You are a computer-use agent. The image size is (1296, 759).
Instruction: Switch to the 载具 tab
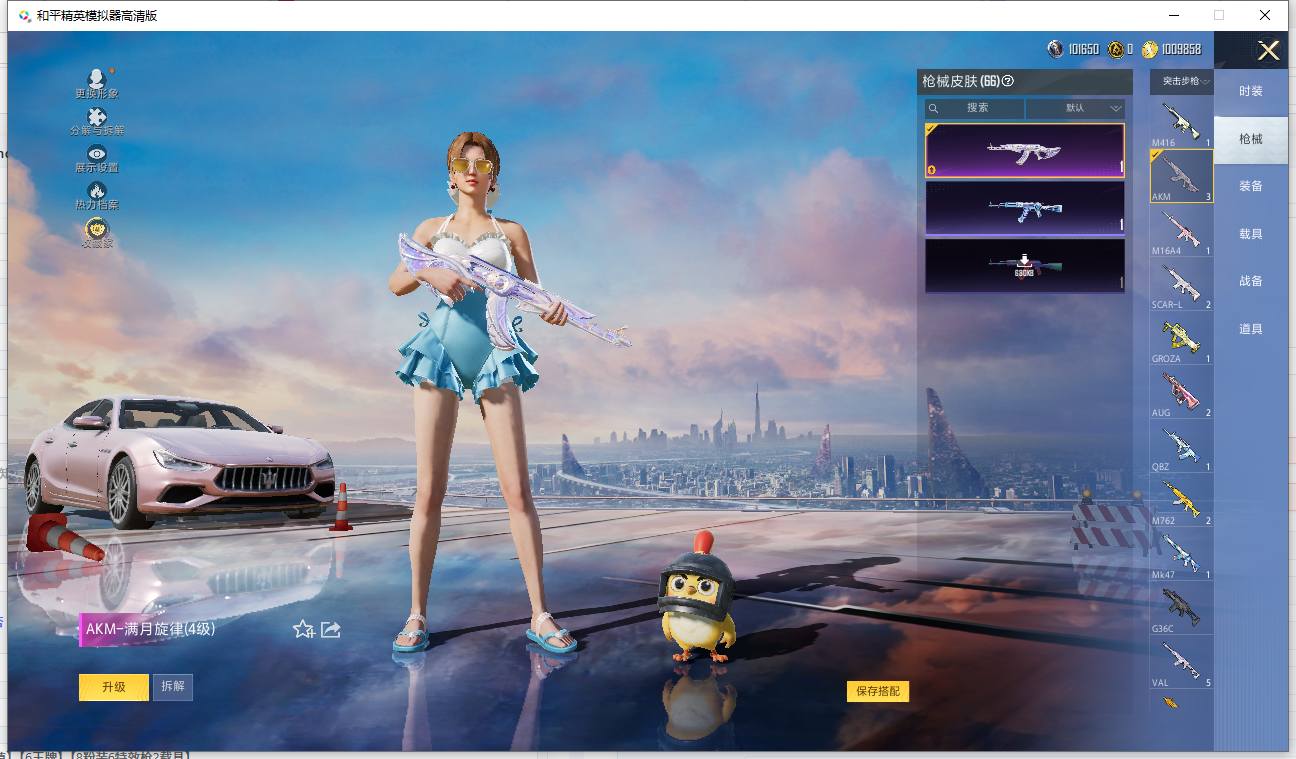(x=1251, y=234)
